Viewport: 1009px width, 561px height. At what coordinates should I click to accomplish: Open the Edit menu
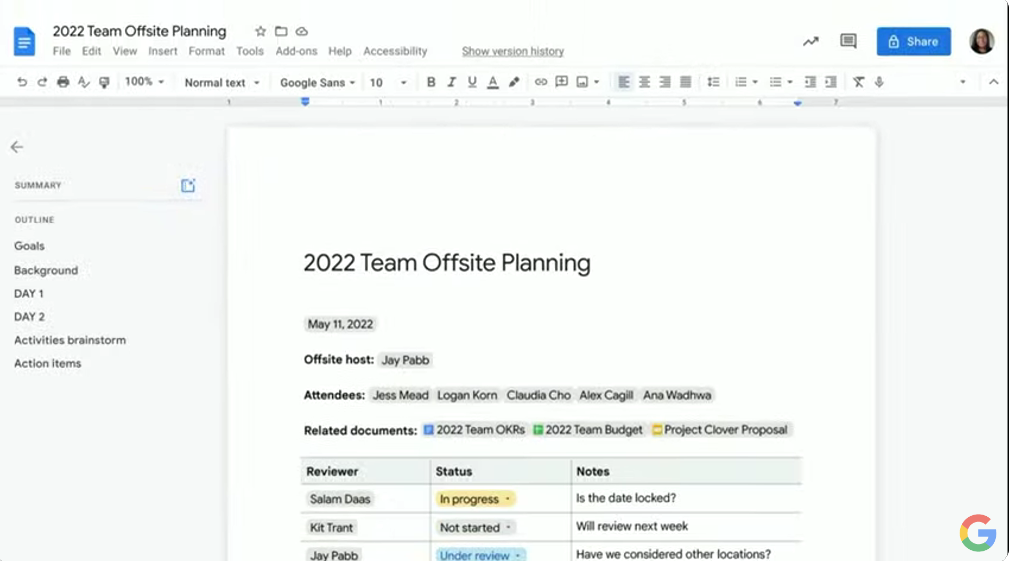tap(91, 51)
